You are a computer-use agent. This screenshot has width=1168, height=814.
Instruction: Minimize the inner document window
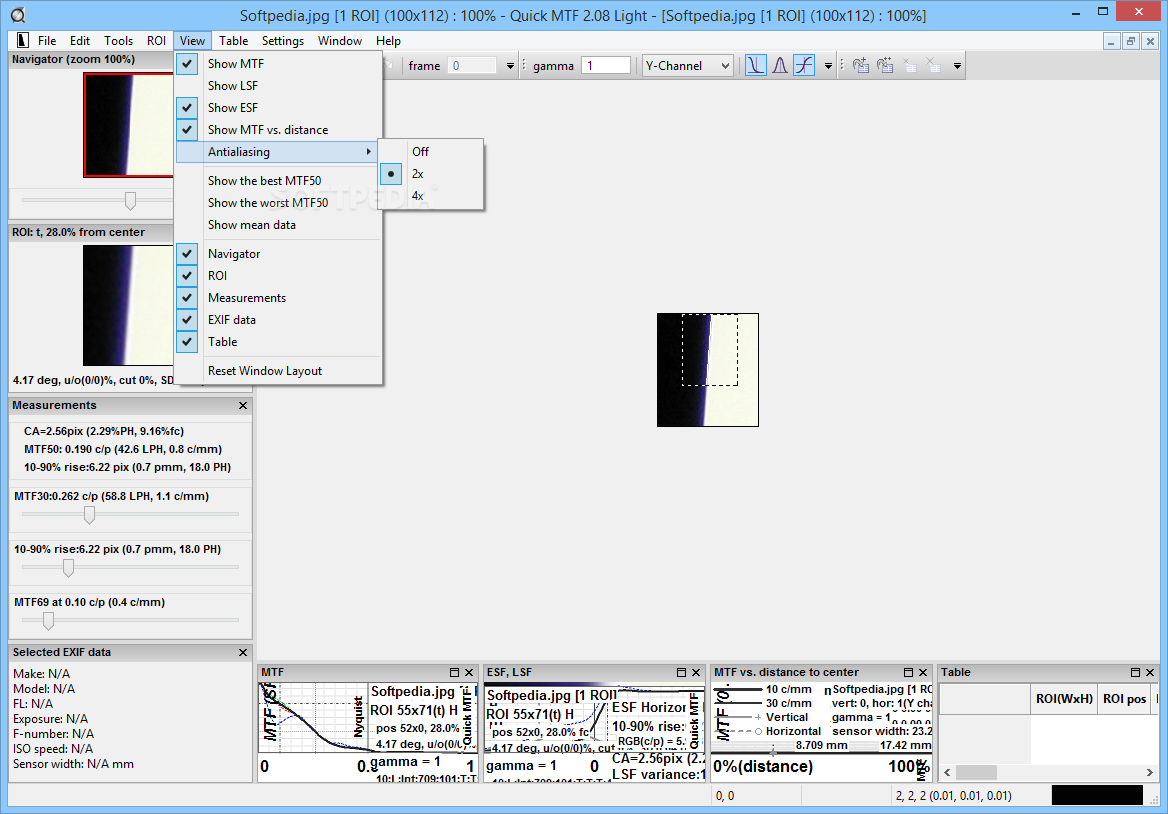coord(1111,42)
